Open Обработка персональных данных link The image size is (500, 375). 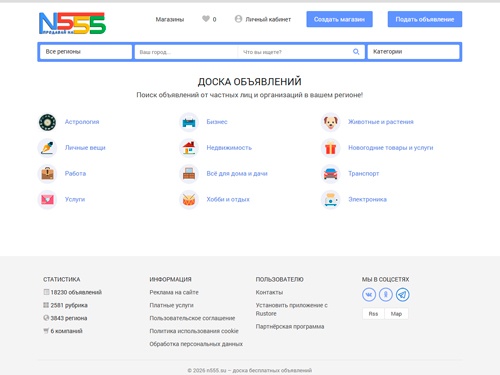[196, 344]
